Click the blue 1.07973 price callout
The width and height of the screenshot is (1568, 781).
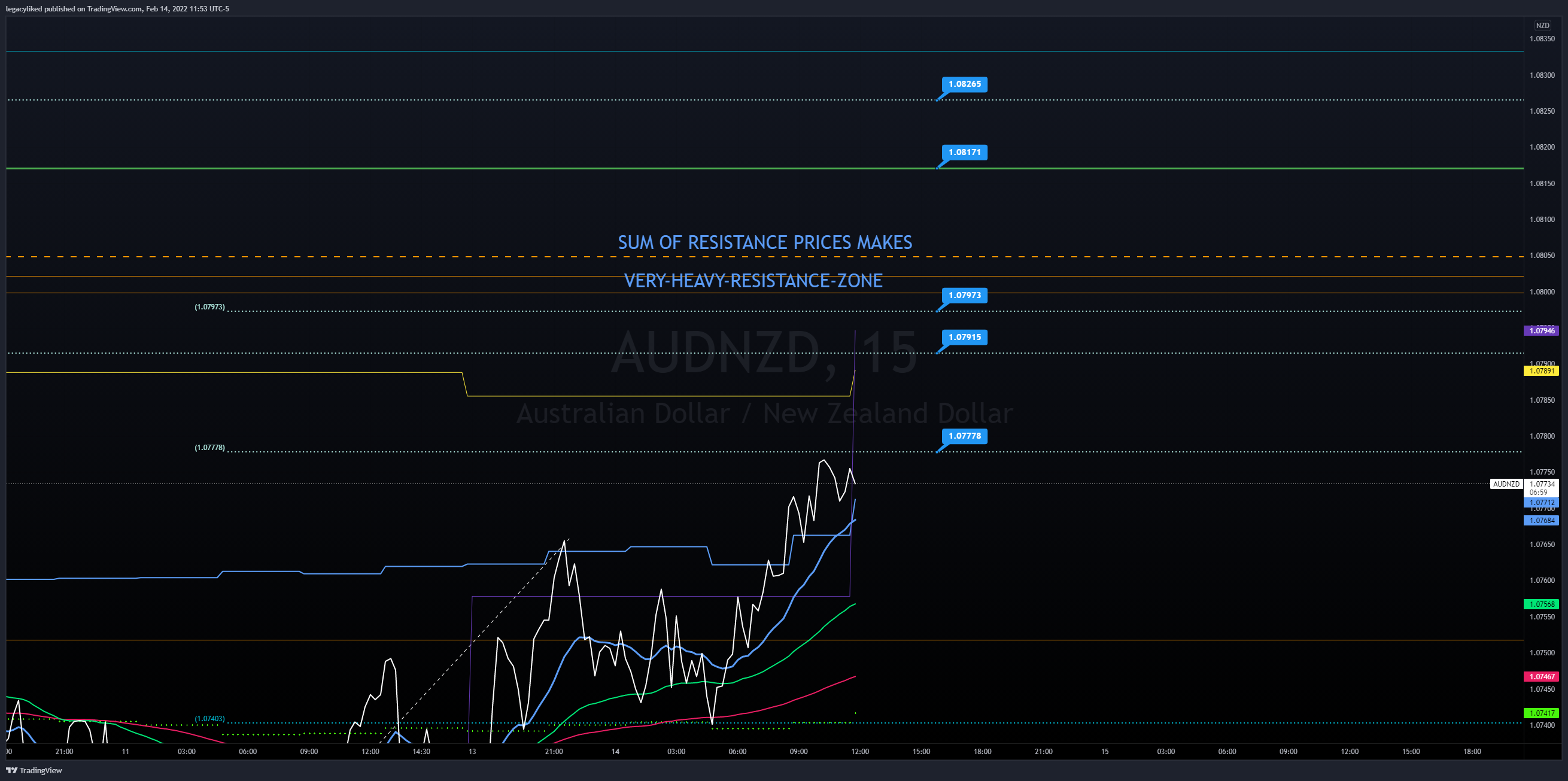(964, 295)
